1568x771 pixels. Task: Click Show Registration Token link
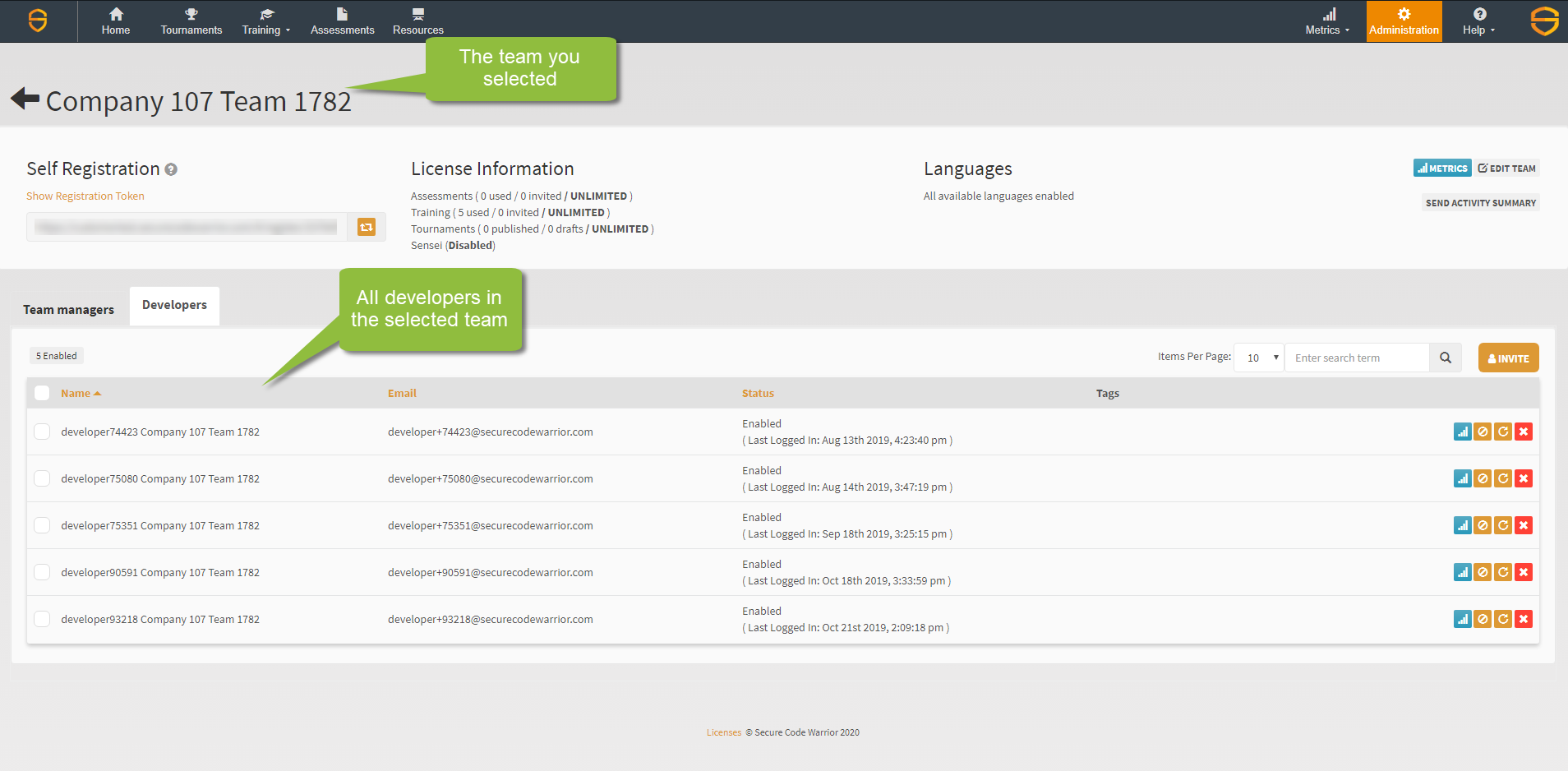pos(85,196)
